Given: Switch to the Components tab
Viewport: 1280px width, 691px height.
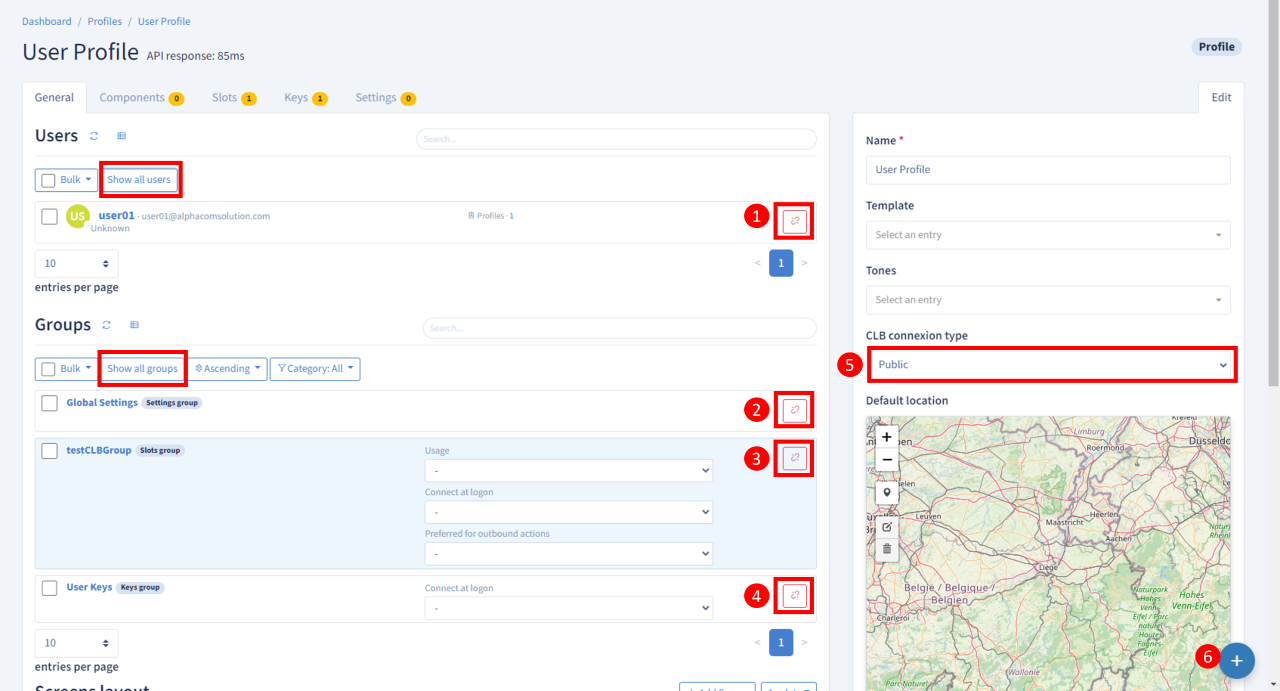Looking at the screenshot, I should click(x=140, y=98).
